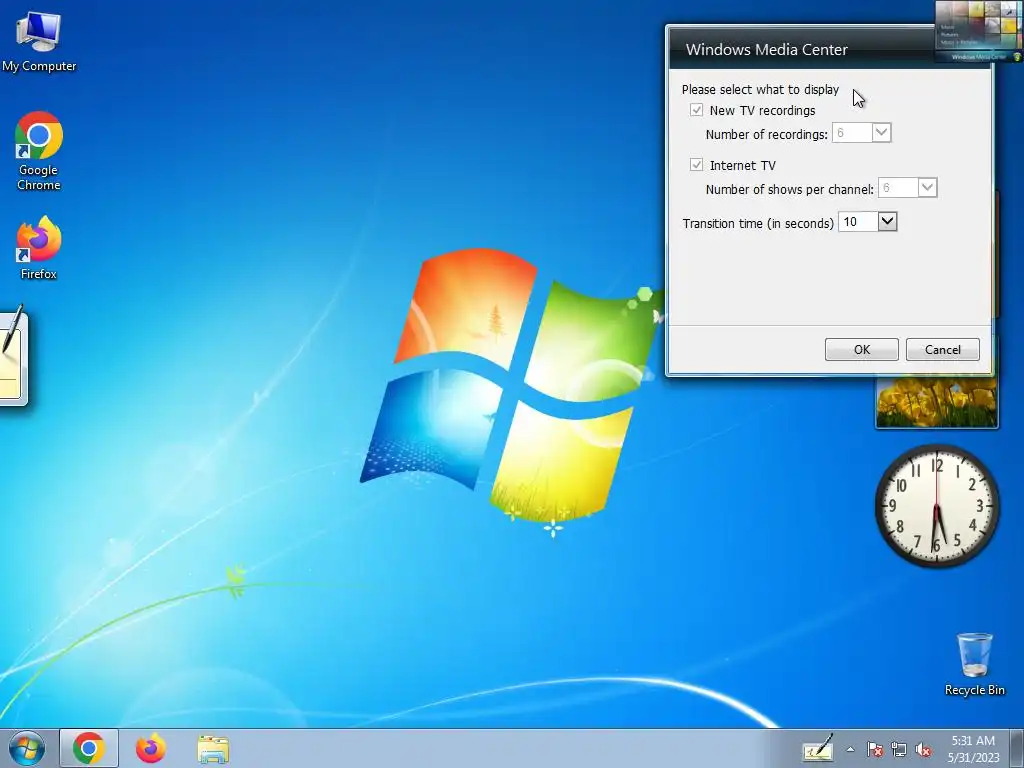Open Firefox from the taskbar

click(150, 748)
